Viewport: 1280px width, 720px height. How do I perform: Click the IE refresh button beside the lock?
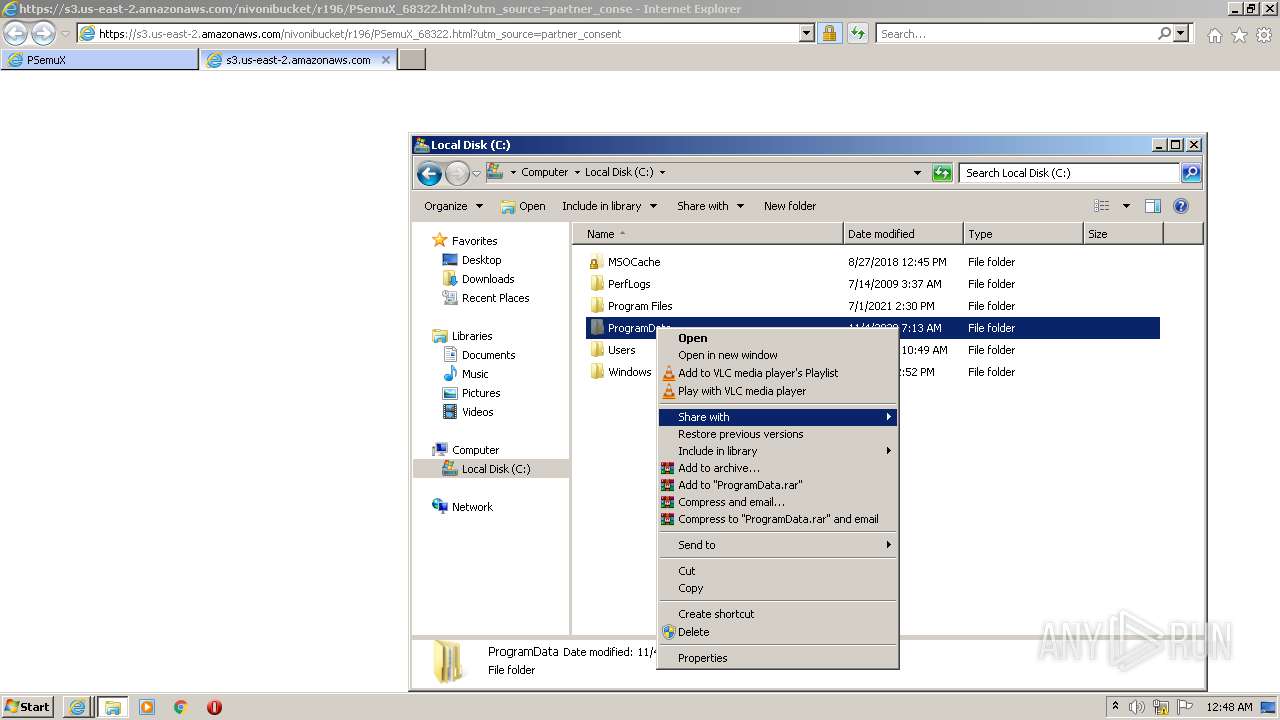point(858,33)
